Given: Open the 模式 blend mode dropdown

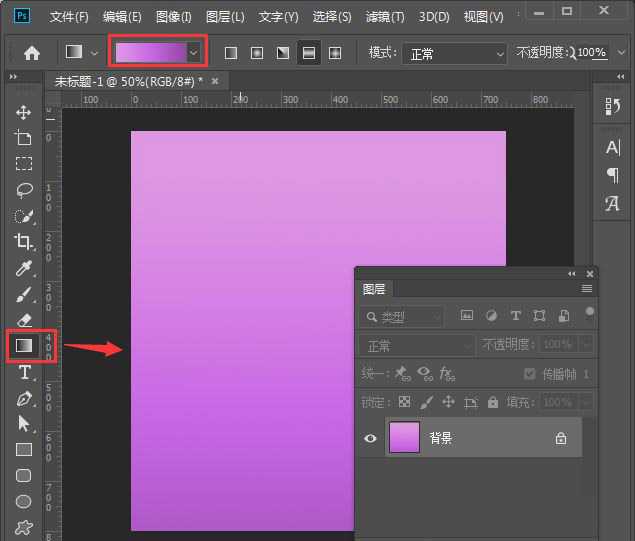Looking at the screenshot, I should [457, 53].
